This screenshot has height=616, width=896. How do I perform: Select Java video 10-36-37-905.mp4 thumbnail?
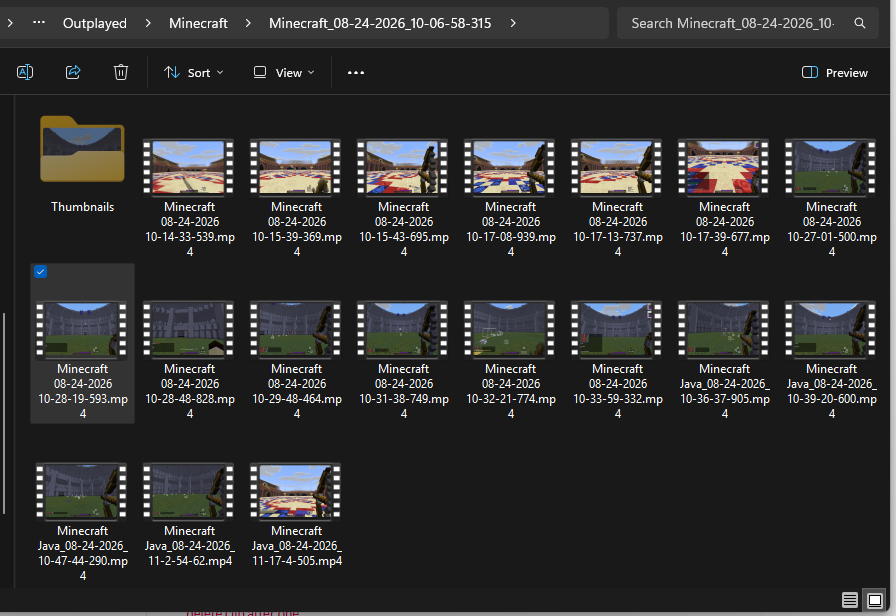click(723, 330)
